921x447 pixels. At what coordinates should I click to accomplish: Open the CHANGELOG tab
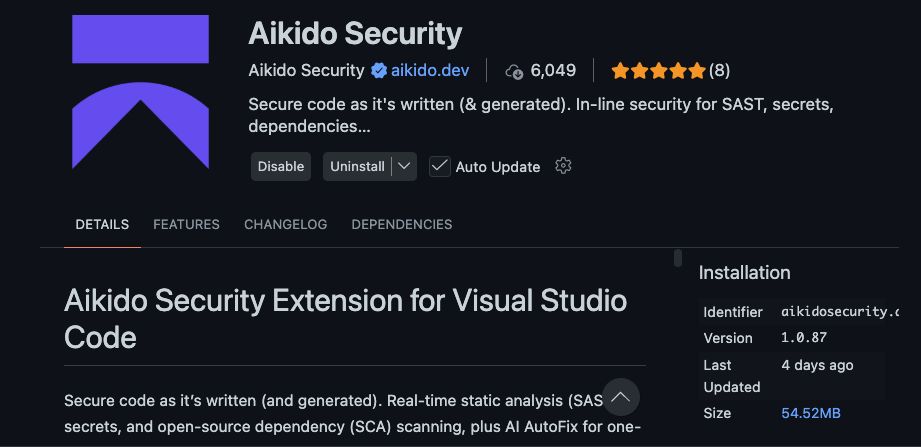click(x=285, y=224)
